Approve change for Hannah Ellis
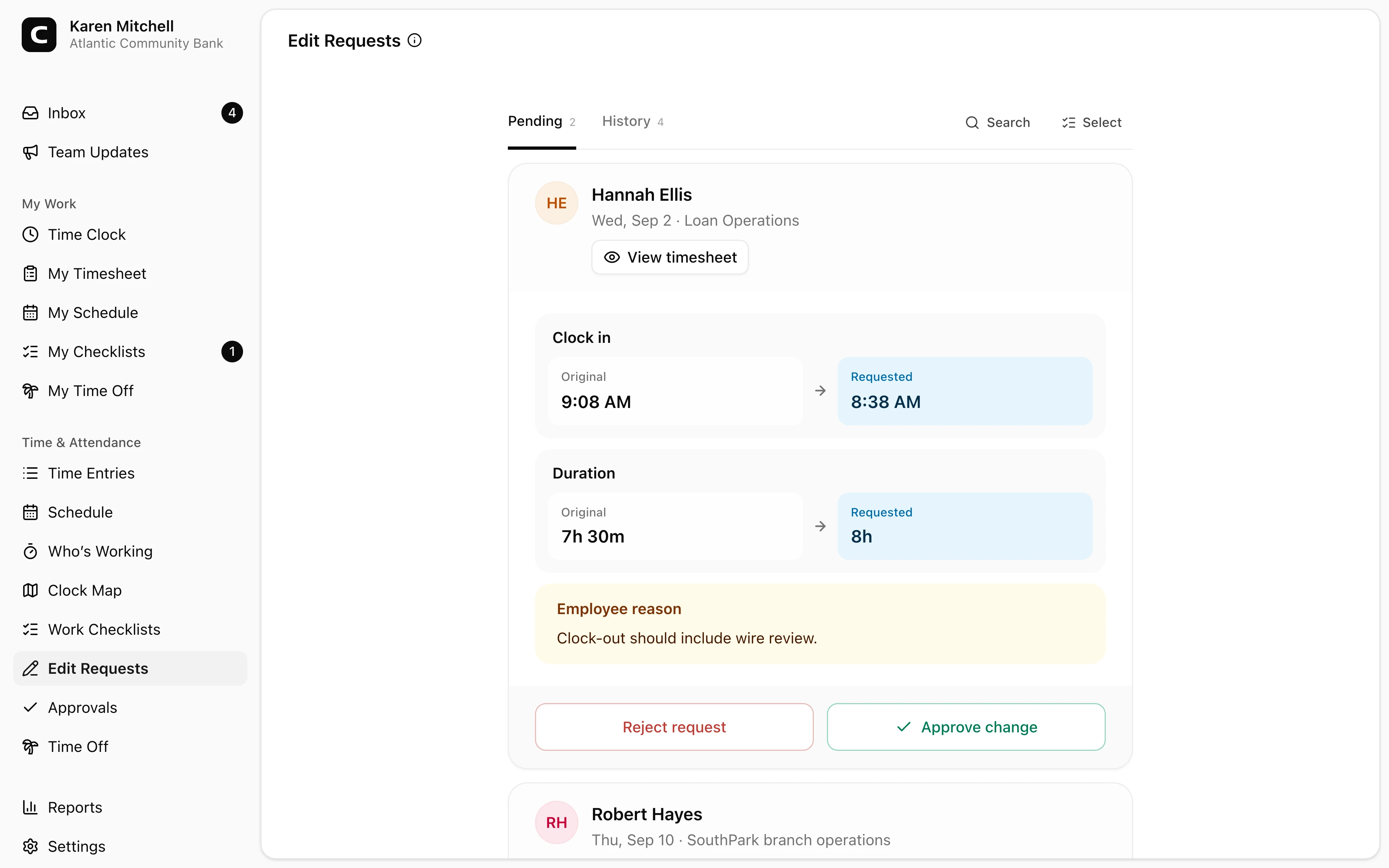The image size is (1389, 868). coord(966,727)
